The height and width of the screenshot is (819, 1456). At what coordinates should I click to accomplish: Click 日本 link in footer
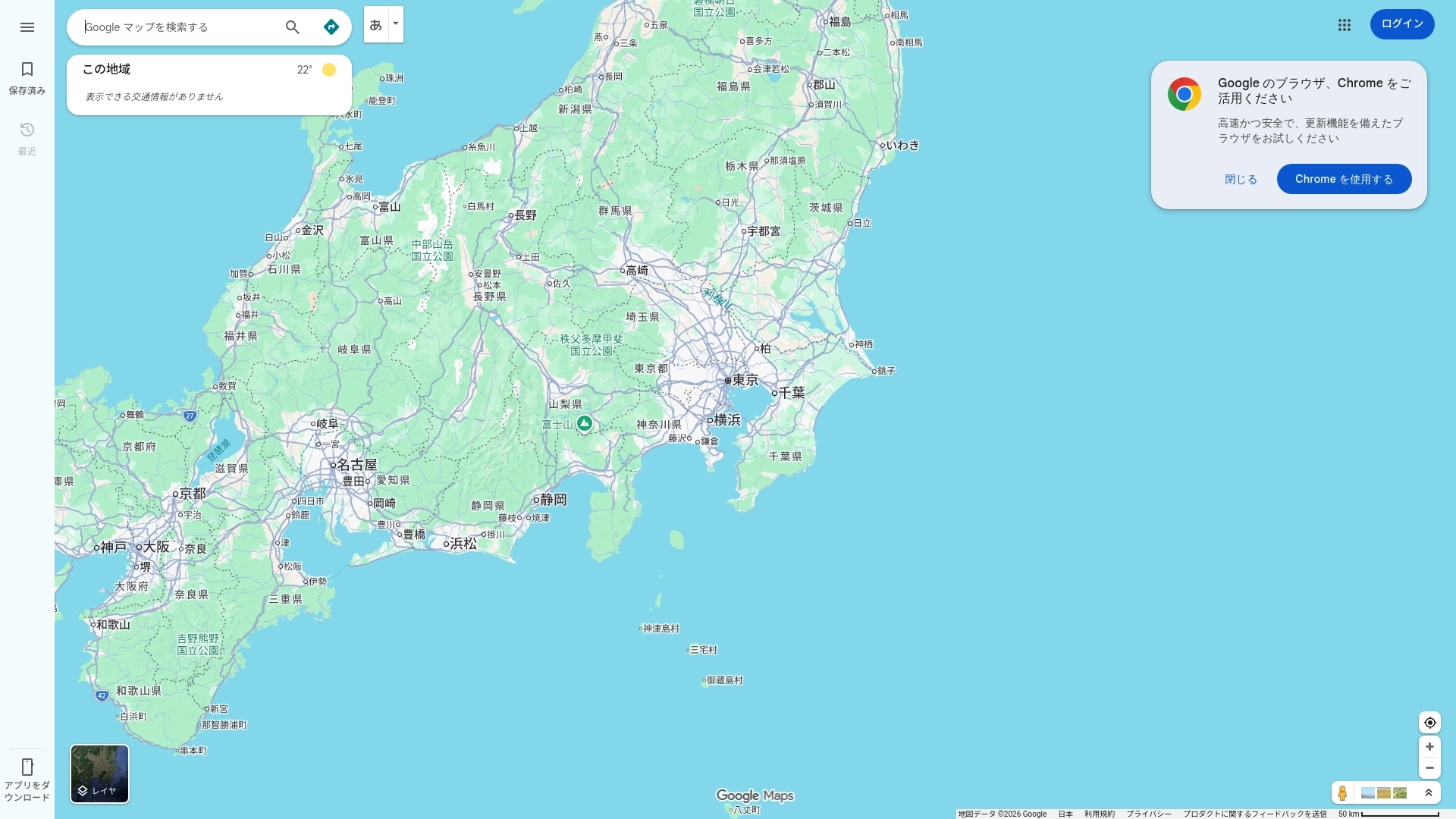pos(1065,814)
